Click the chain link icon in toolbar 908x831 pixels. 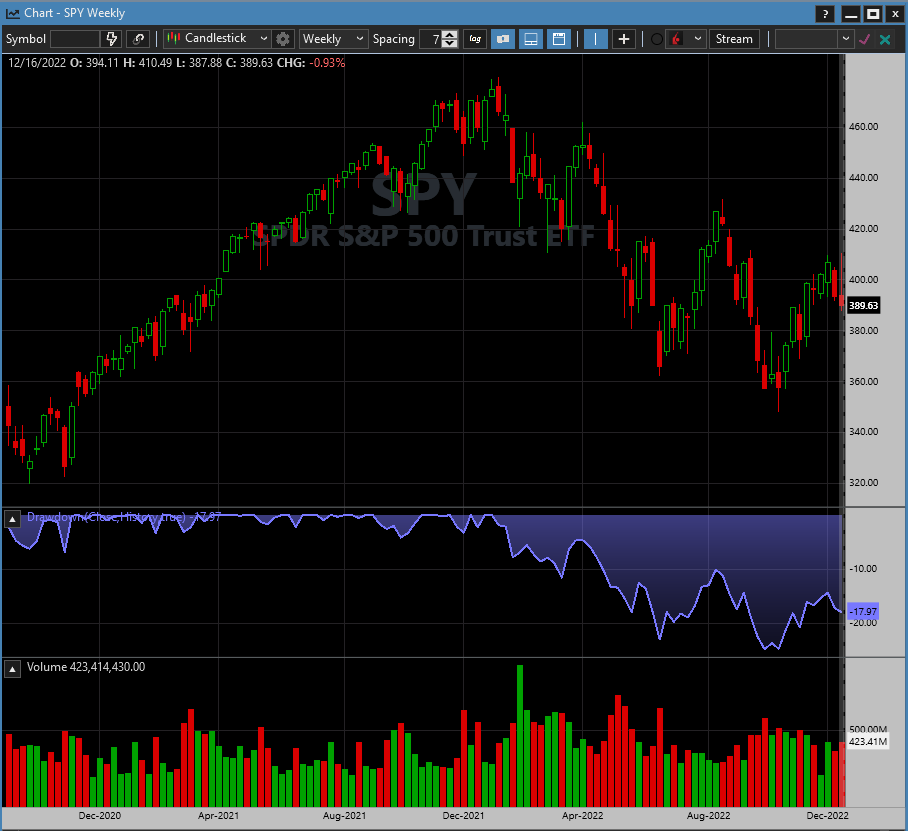138,39
